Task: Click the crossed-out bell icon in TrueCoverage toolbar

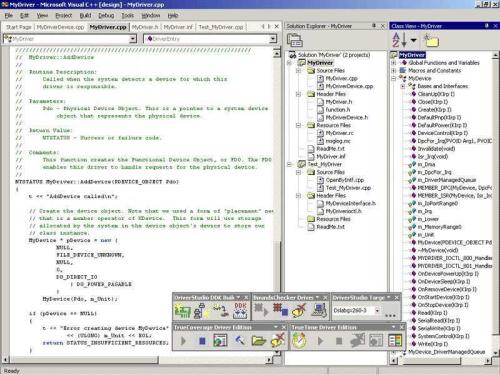Action: pos(278,340)
